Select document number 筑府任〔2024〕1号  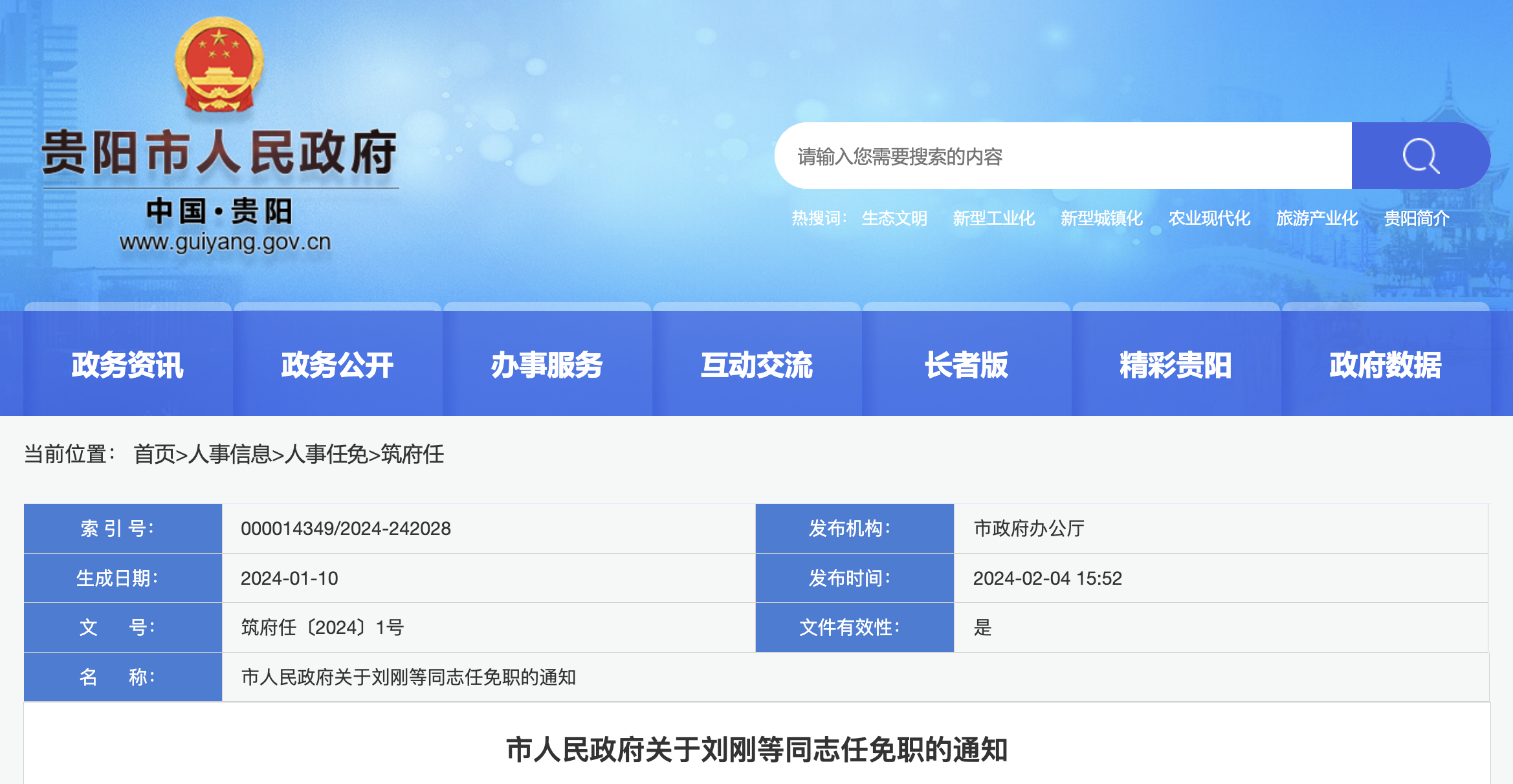tap(322, 627)
